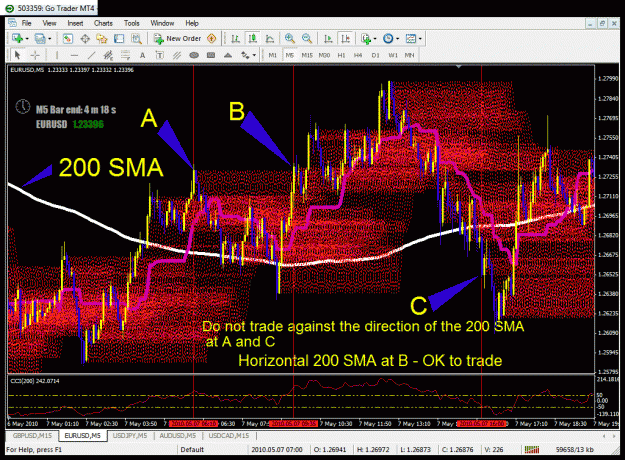The image size is (625, 460).
Task: Switch chart to Candlesticks style
Action: pyautogui.click(x=252, y=38)
